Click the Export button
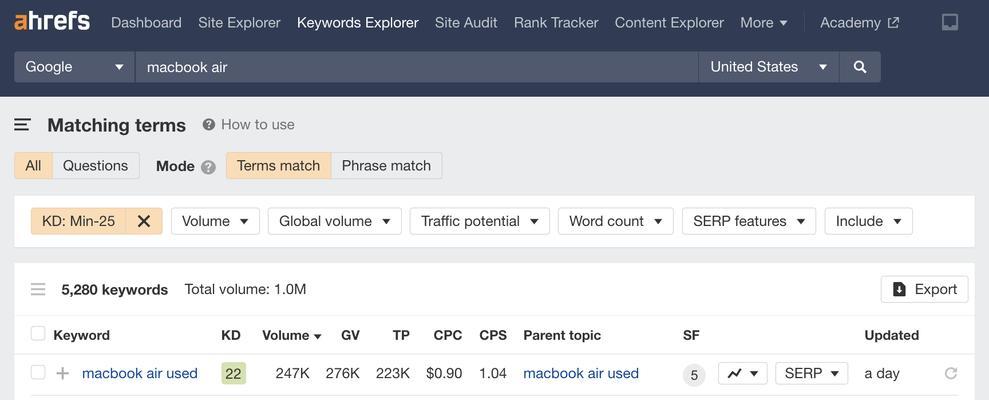 coord(925,290)
